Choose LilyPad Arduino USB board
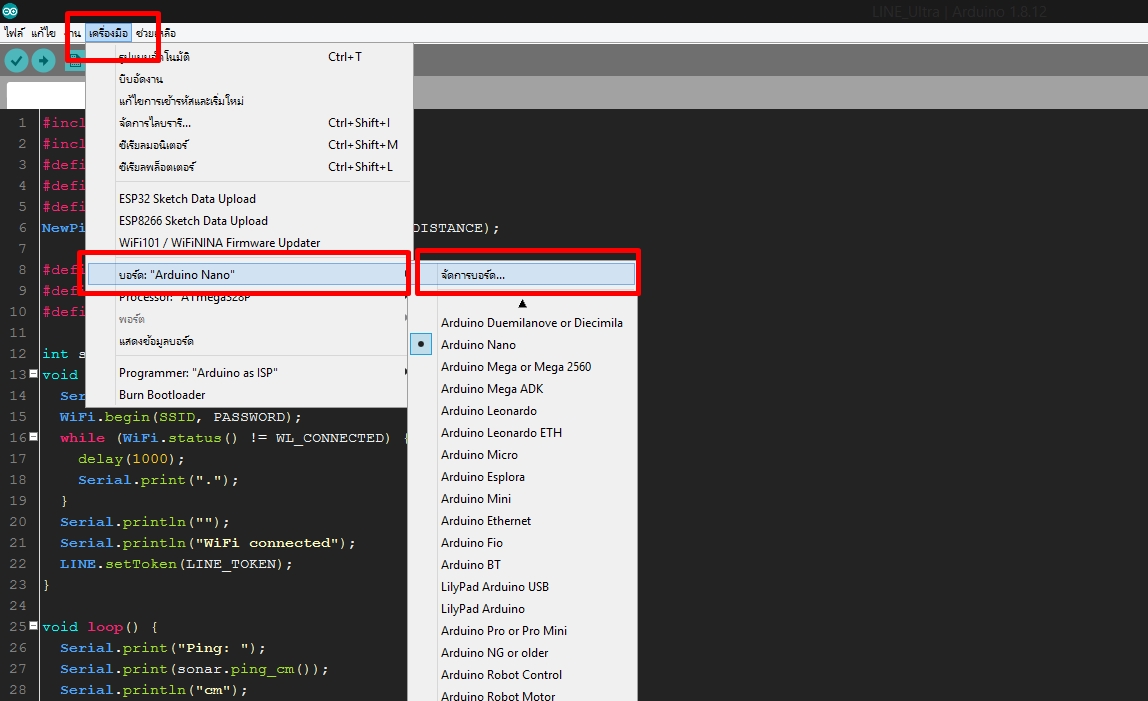Screen dimensions: 1148x701 click(494, 587)
